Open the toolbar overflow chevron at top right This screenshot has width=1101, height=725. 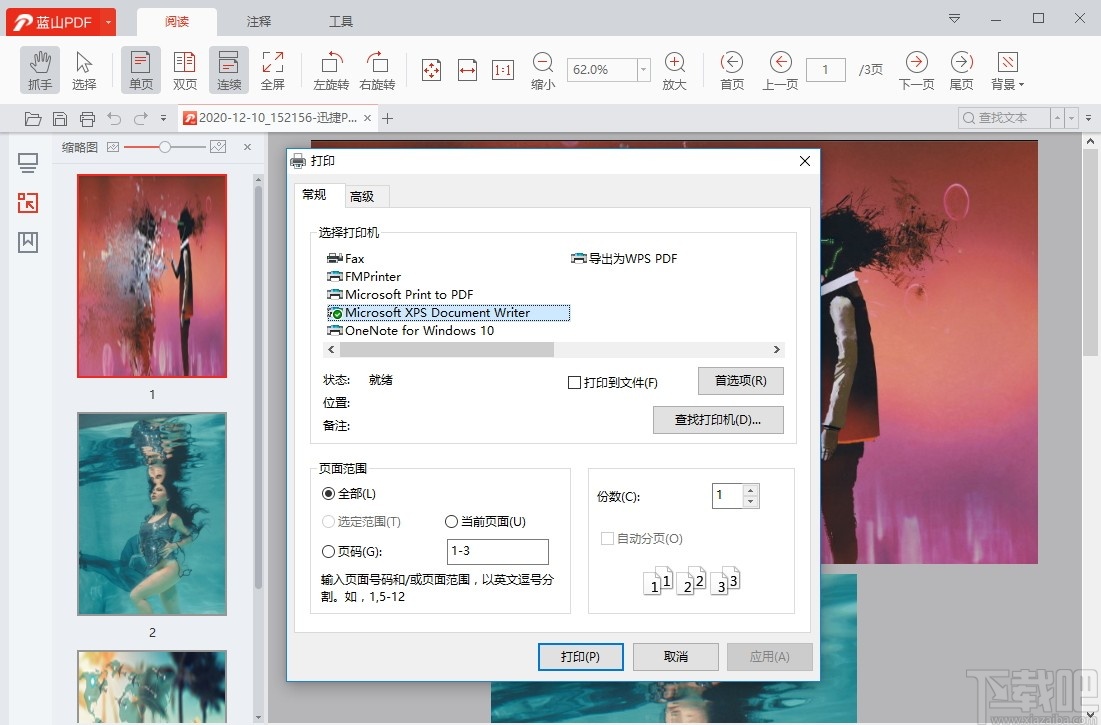click(x=954, y=18)
